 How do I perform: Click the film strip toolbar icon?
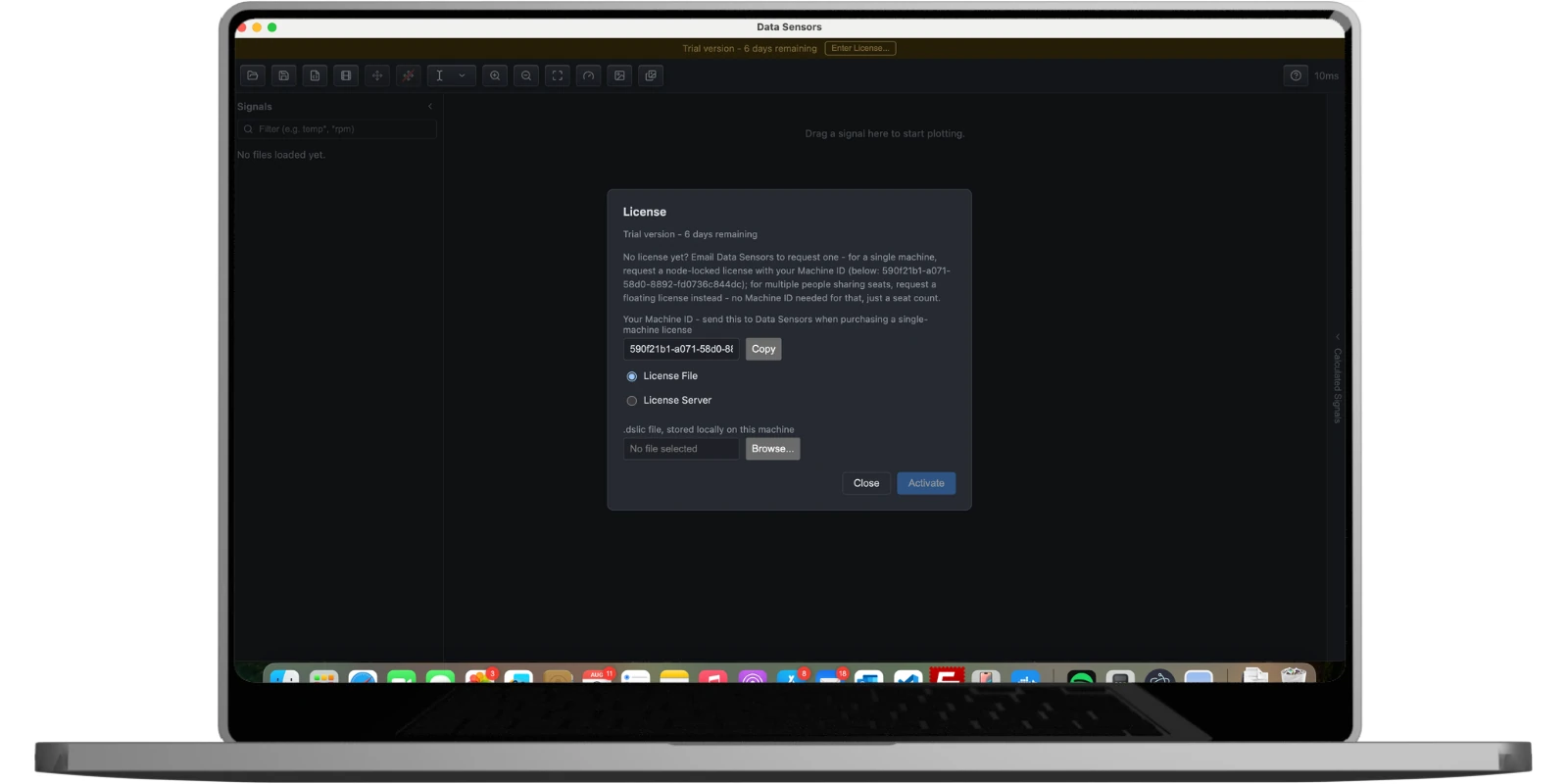pos(346,75)
